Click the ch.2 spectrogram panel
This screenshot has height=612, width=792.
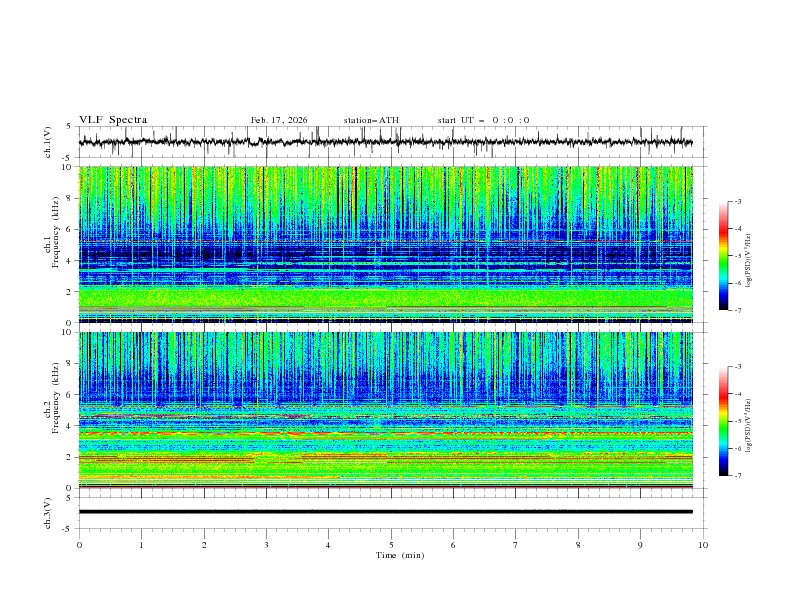[x=386, y=410]
